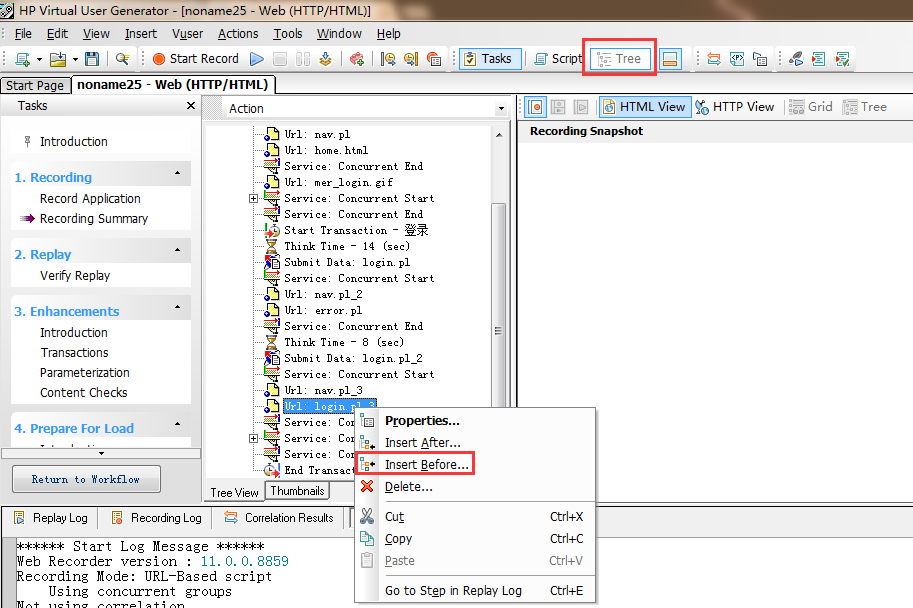Expand the Service: Concurrent Start tree node
The image size is (913, 608).
point(253,199)
